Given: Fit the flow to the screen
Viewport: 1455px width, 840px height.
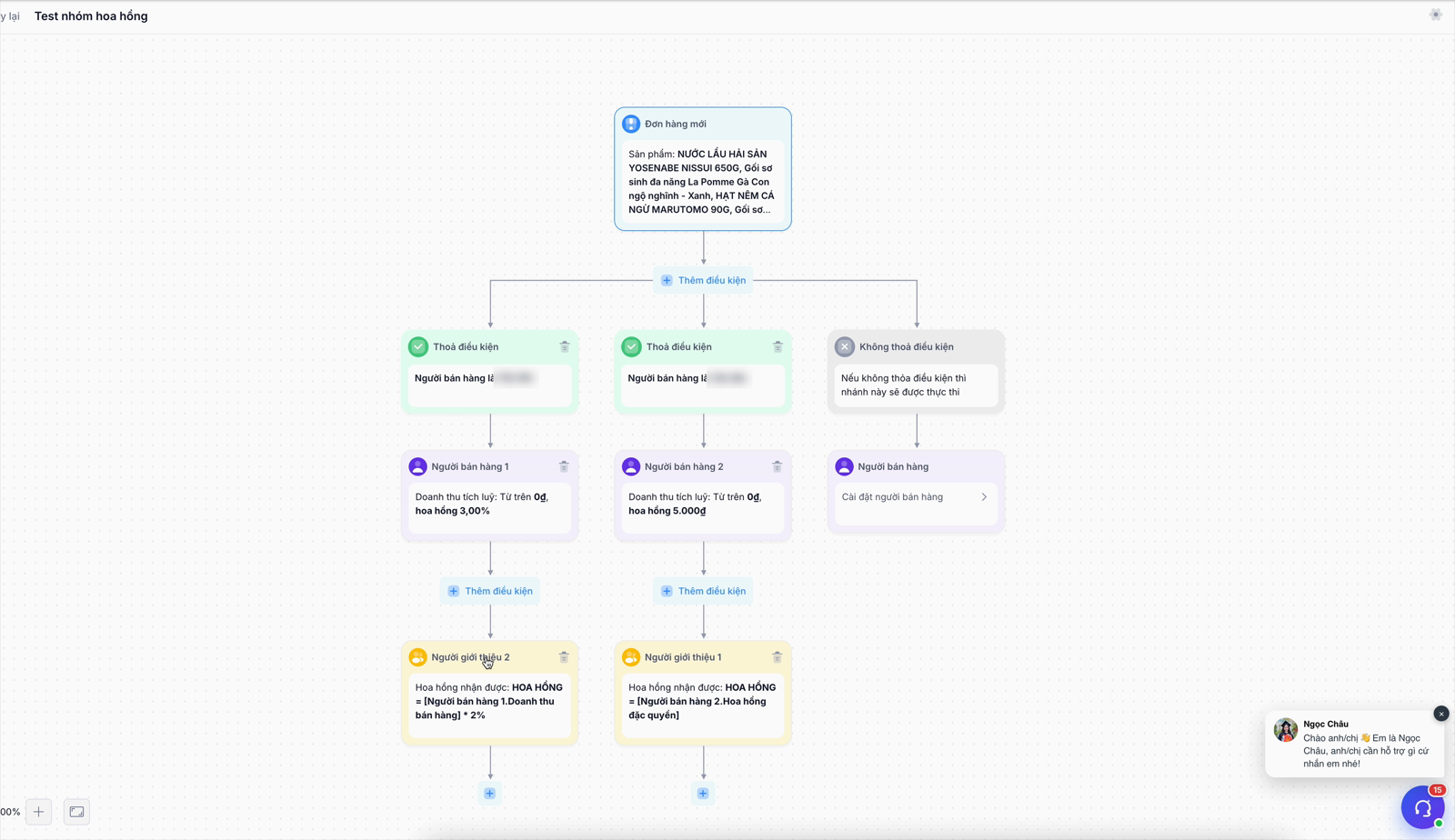Looking at the screenshot, I should pyautogui.click(x=77, y=812).
